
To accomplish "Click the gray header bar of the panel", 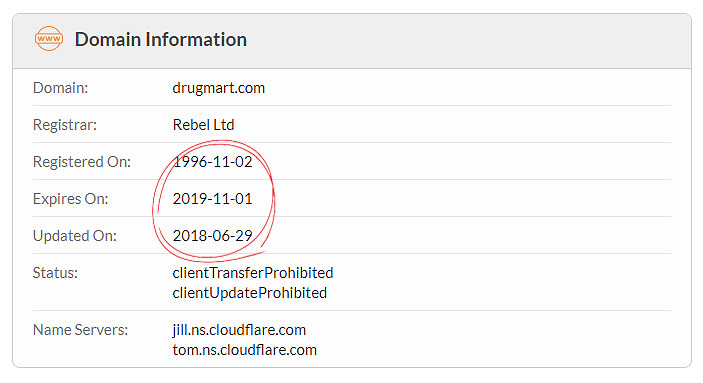I will pyautogui.click(x=352, y=41).
